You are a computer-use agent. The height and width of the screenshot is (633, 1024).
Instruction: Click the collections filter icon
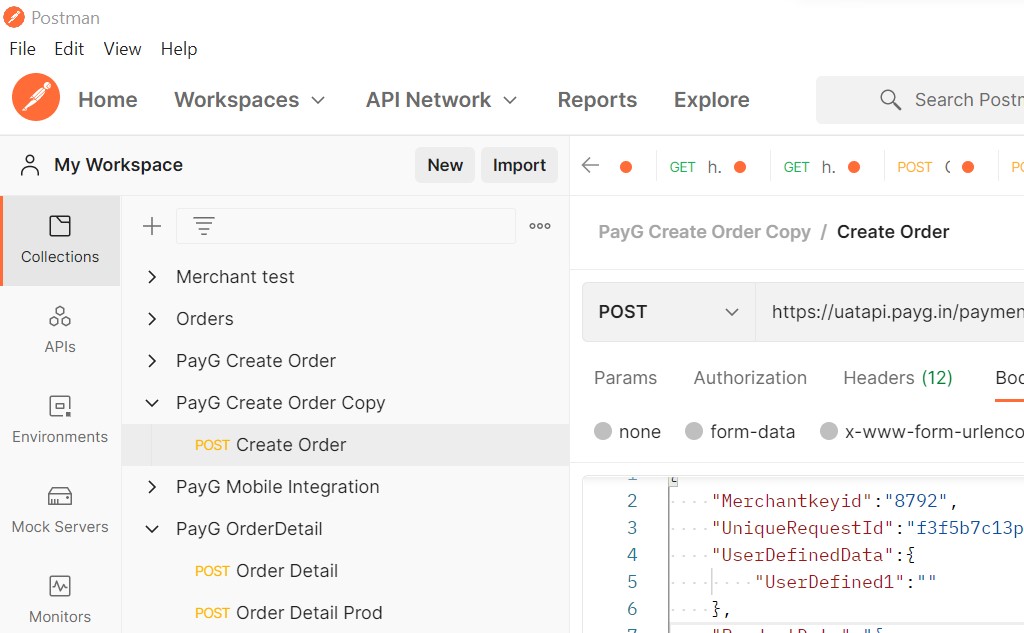click(x=204, y=226)
